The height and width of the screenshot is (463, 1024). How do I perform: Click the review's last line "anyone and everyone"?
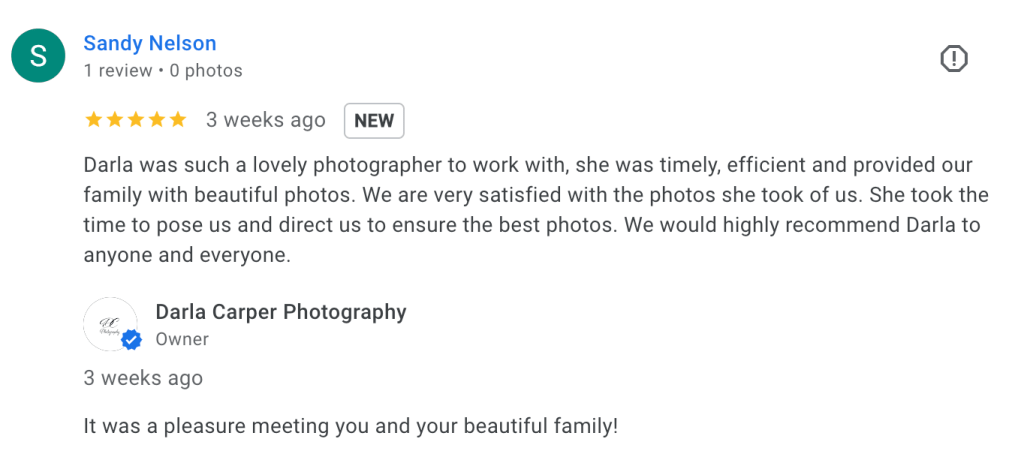[187, 255]
